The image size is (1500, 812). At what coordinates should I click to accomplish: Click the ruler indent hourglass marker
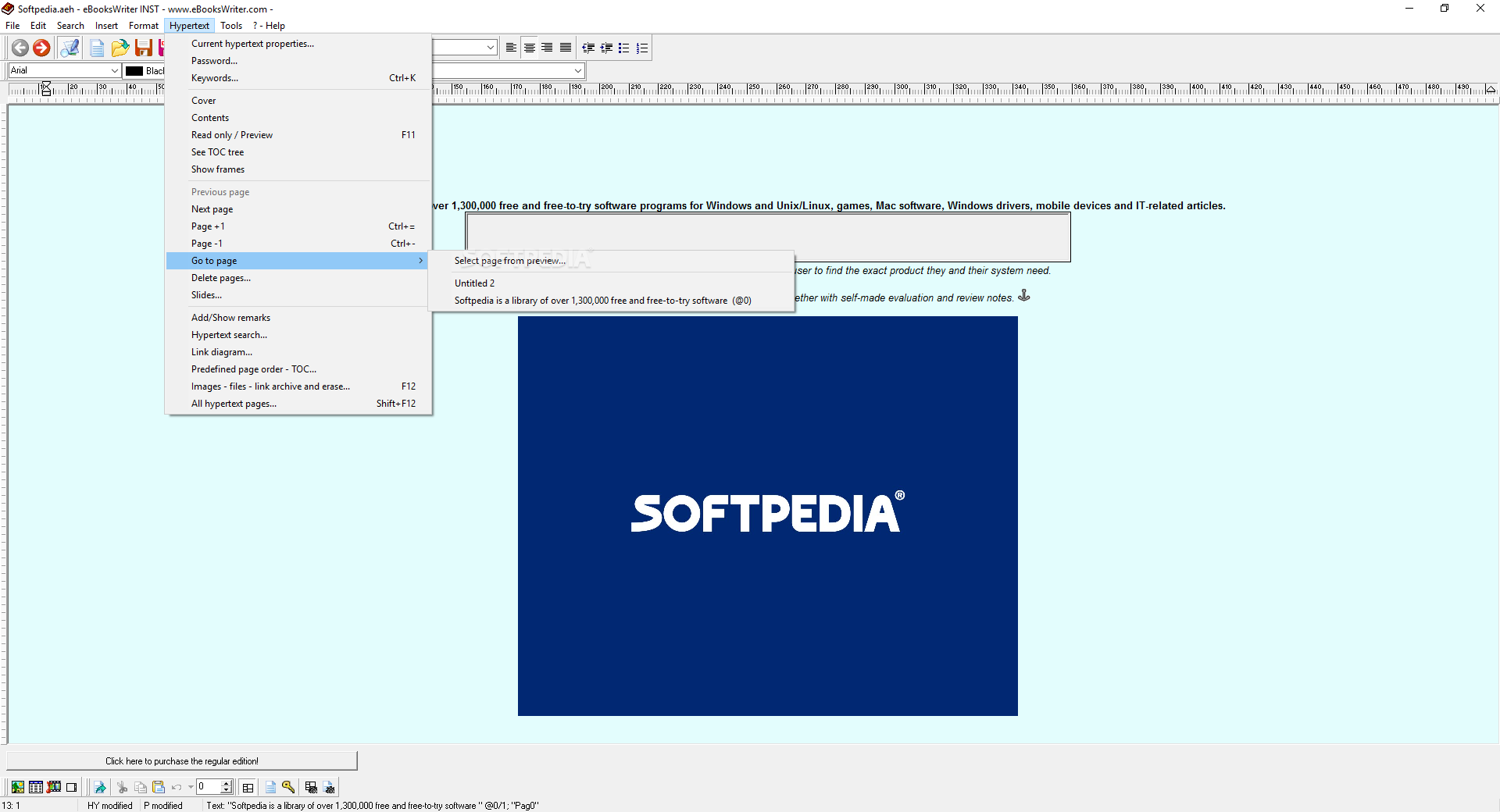coord(46,88)
